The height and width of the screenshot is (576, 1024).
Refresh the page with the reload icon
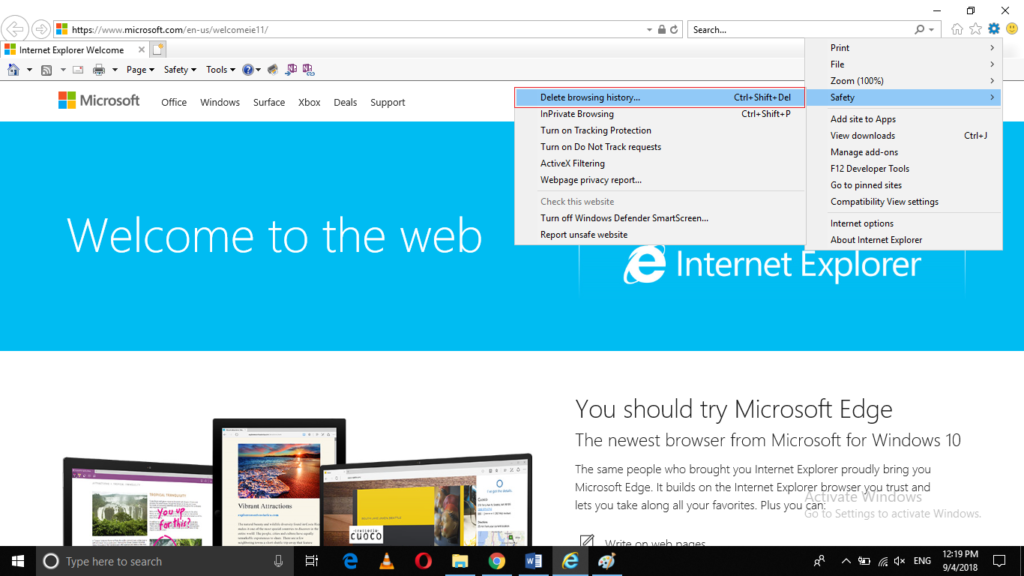tap(674, 29)
